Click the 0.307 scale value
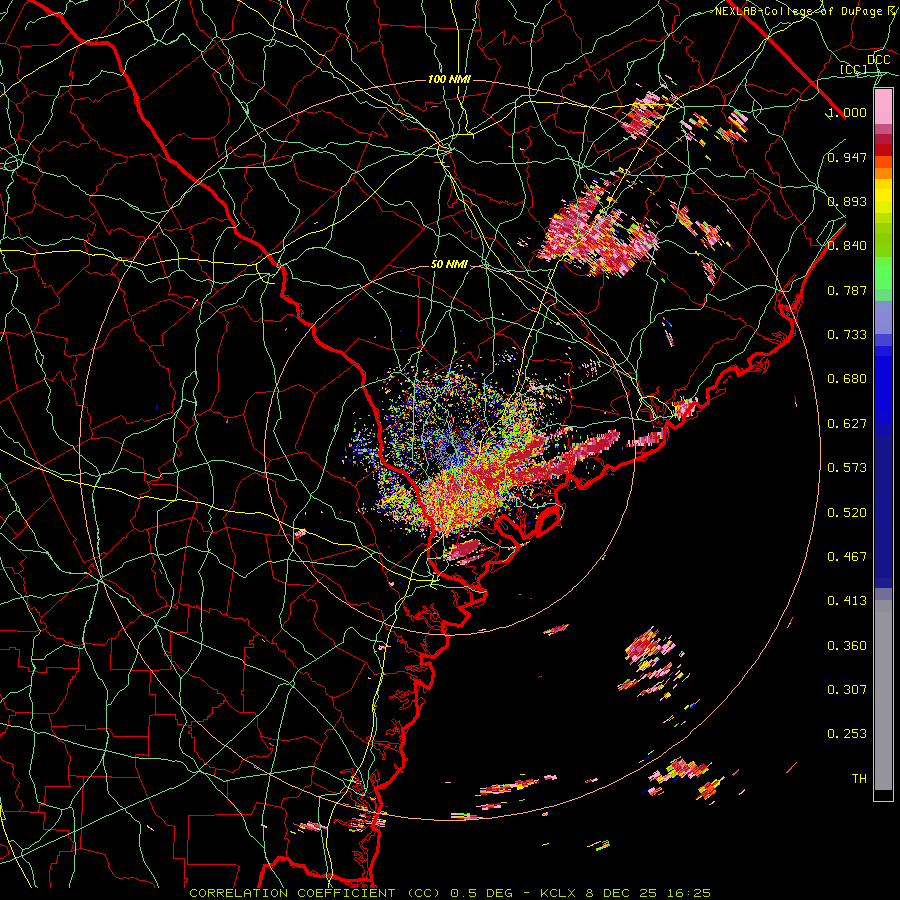900x900 pixels. pyautogui.click(x=847, y=690)
